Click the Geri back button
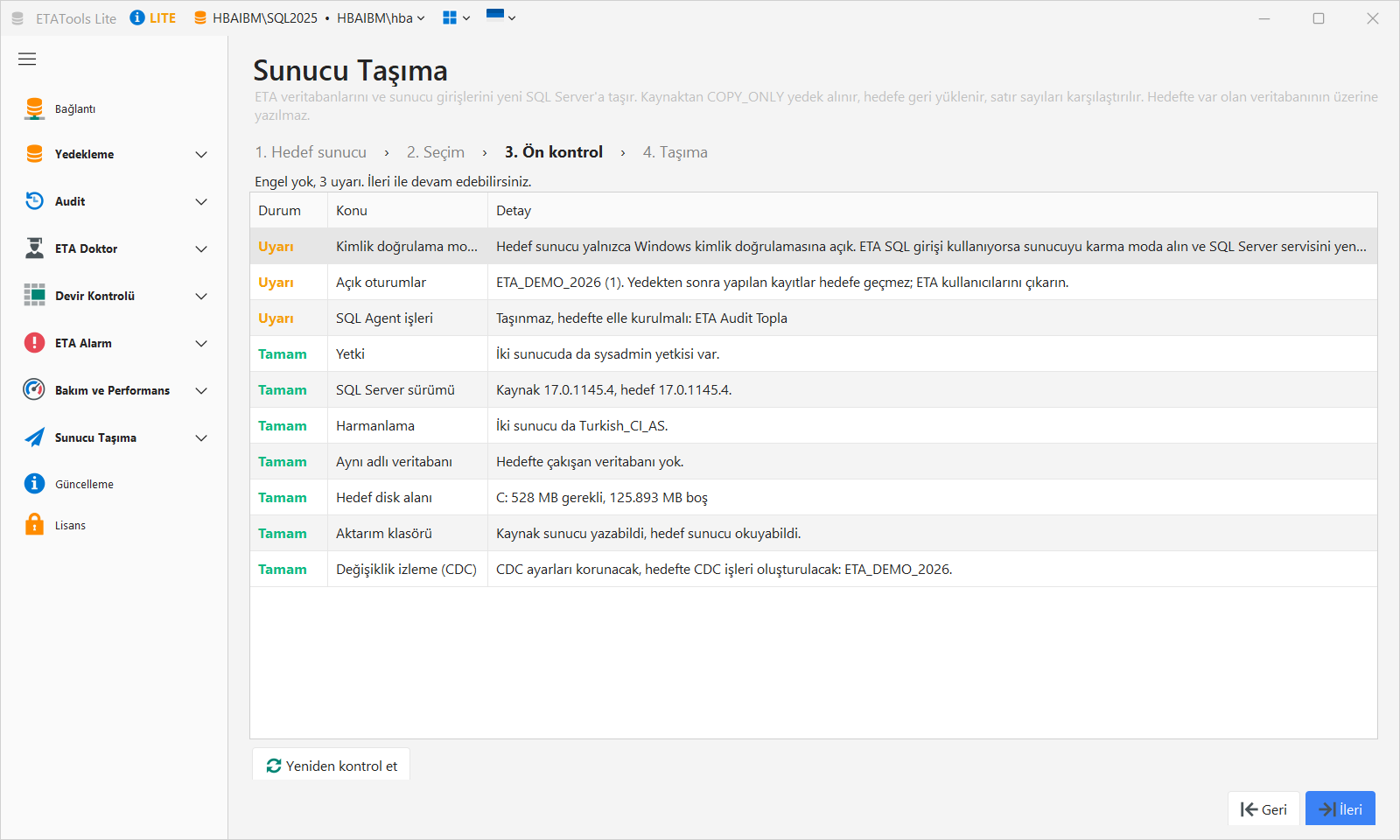The height and width of the screenshot is (840, 1400). click(1263, 809)
